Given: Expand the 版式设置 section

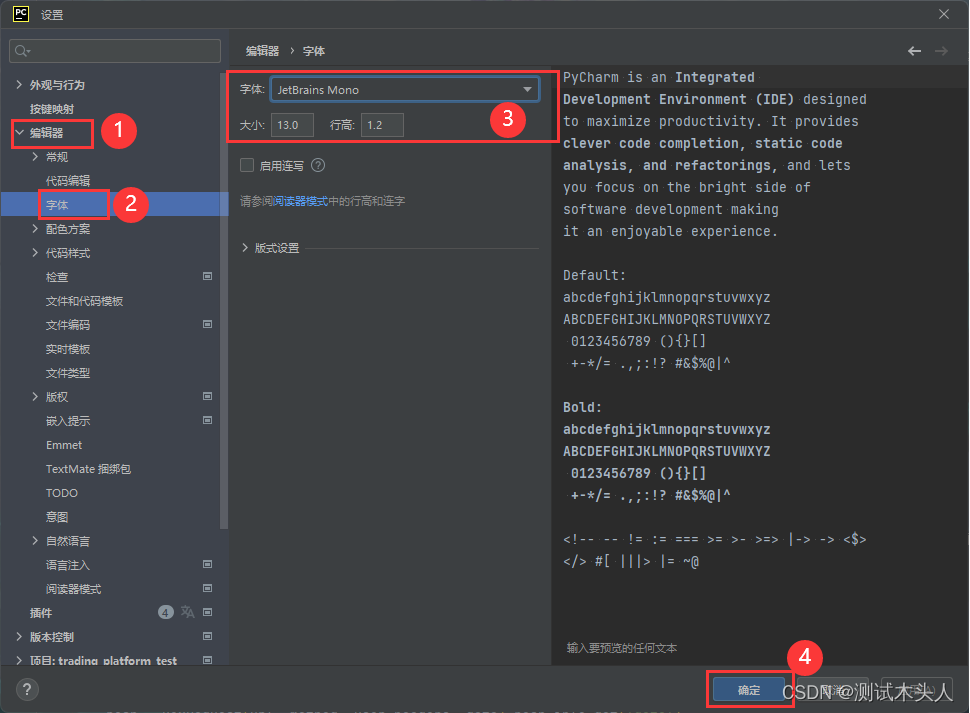Looking at the screenshot, I should click(x=245, y=248).
